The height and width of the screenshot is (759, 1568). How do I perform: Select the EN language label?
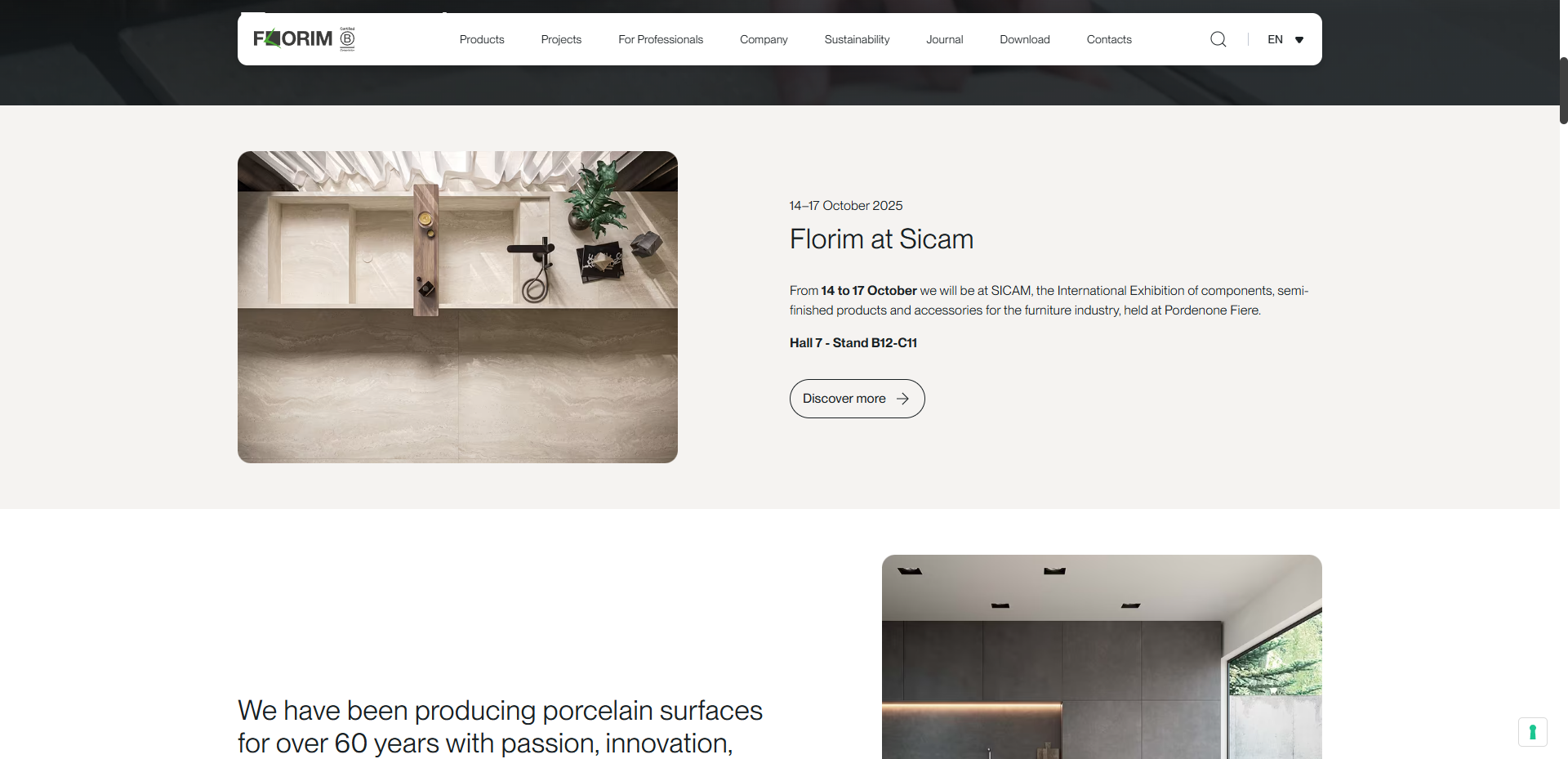point(1275,39)
